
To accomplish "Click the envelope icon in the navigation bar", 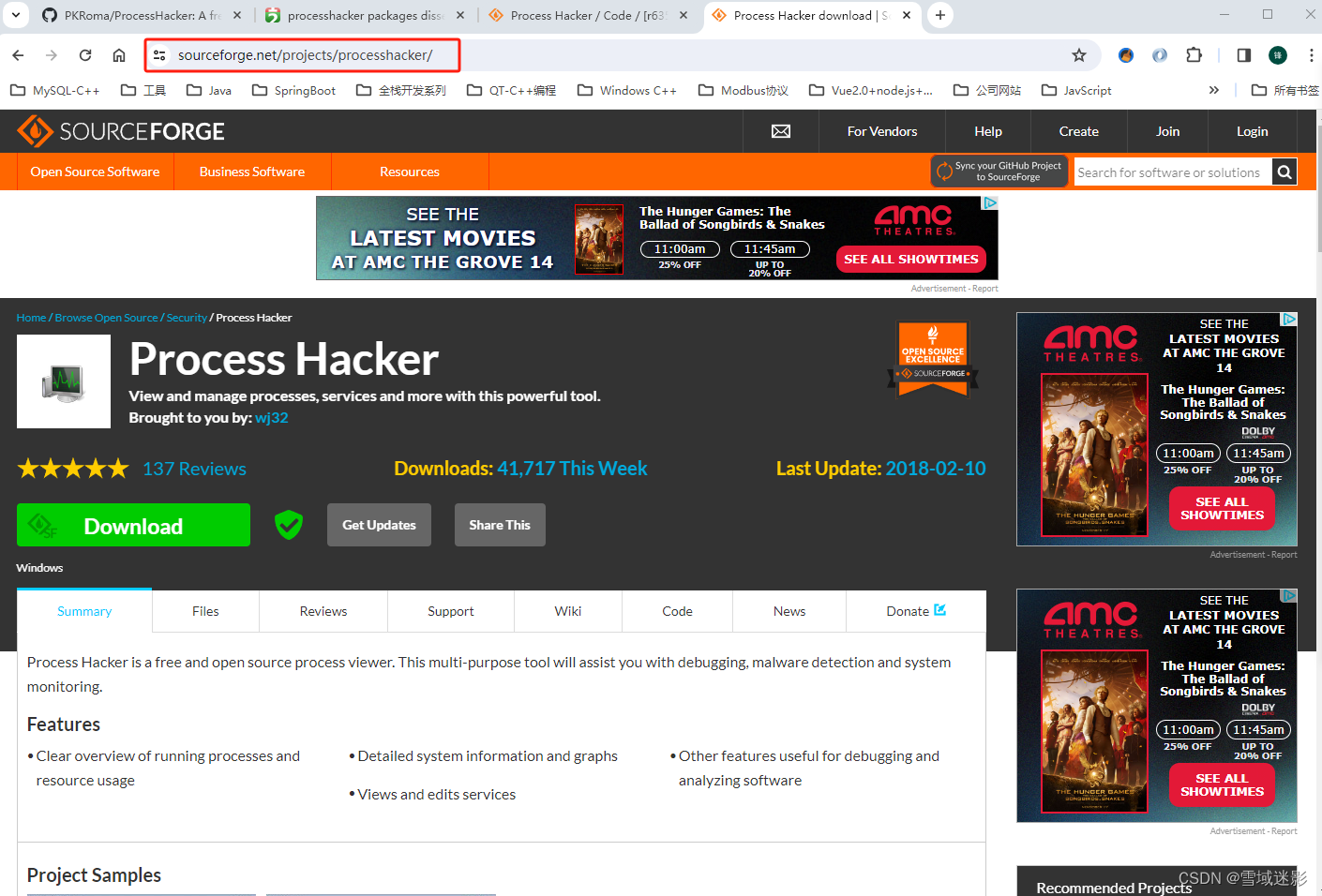I will click(780, 131).
